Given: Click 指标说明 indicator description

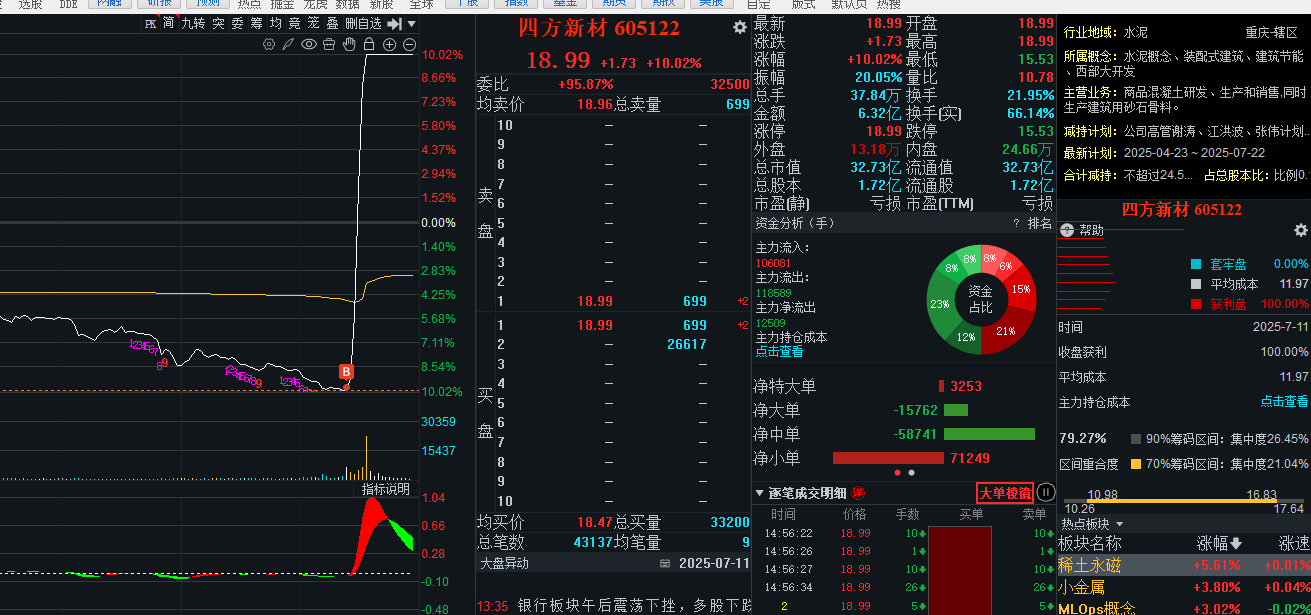Looking at the screenshot, I should tap(386, 489).
